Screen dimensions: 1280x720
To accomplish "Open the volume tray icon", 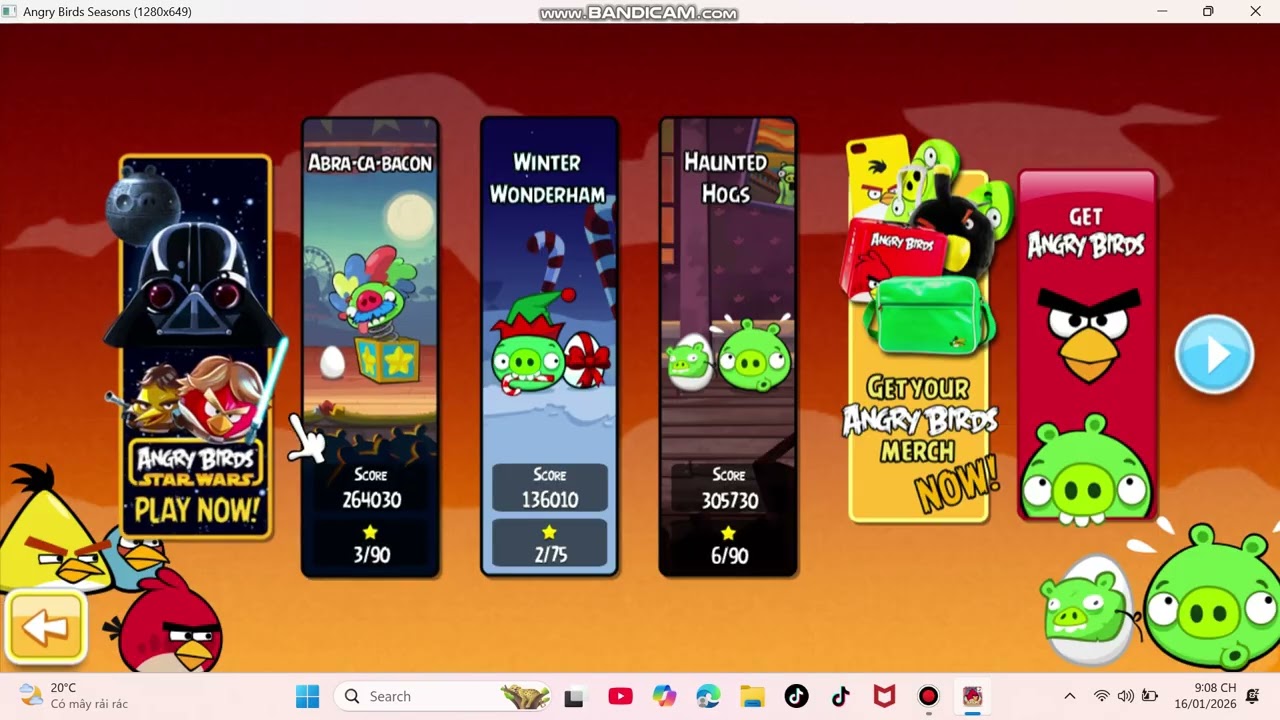I will (1125, 697).
